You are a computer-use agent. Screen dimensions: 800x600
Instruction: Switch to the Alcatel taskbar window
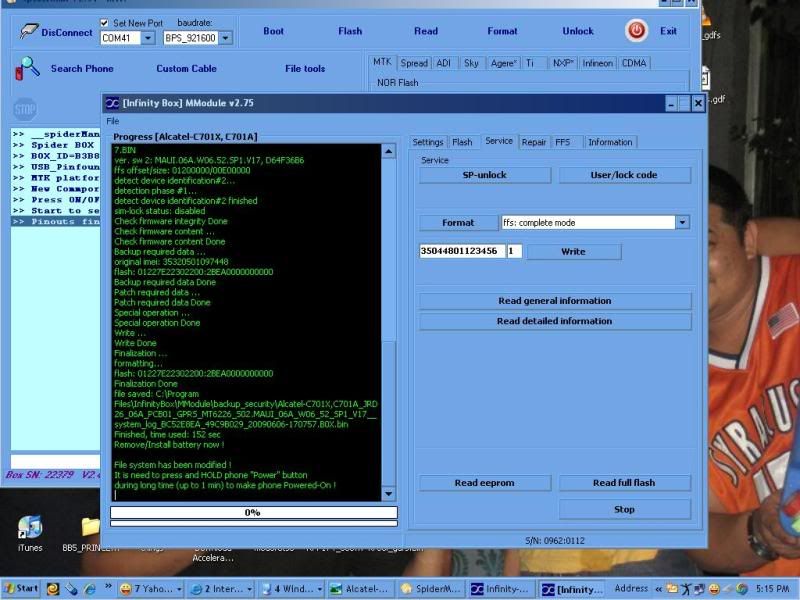pos(360,589)
